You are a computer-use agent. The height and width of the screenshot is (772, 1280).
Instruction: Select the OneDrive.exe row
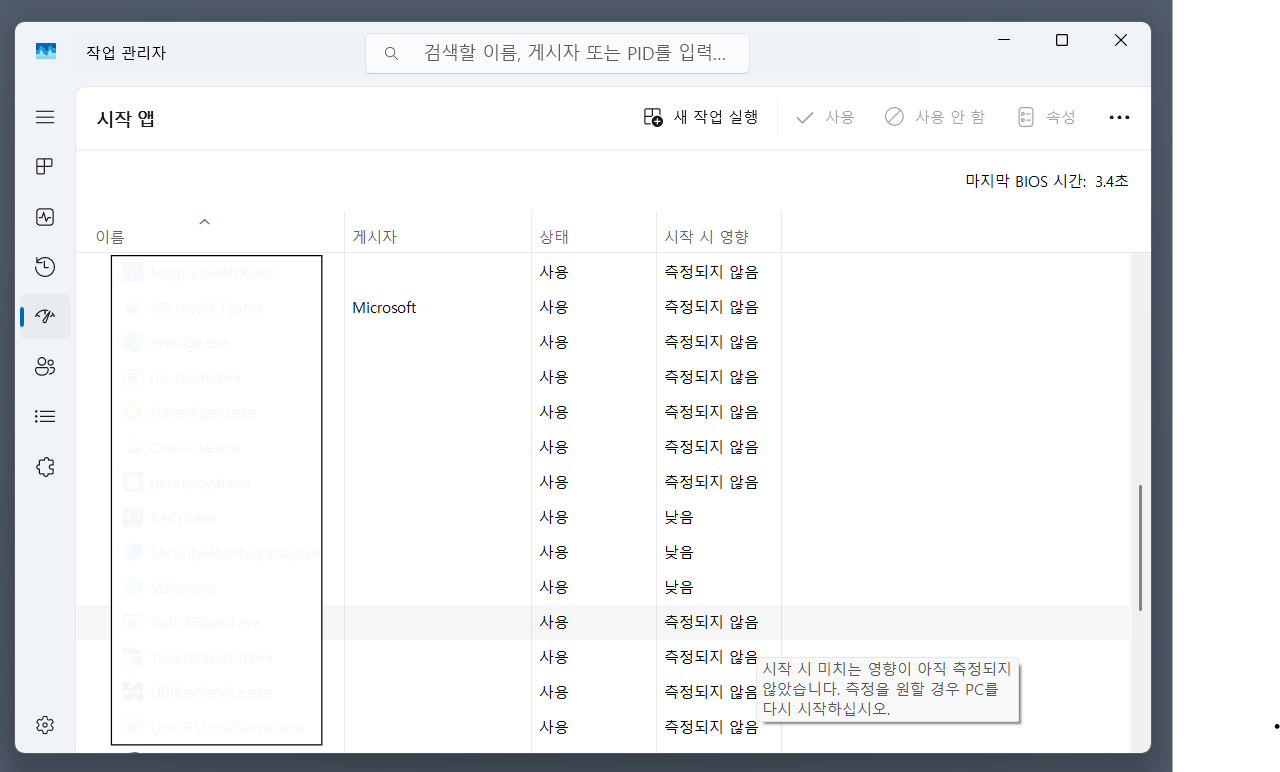(x=603, y=447)
